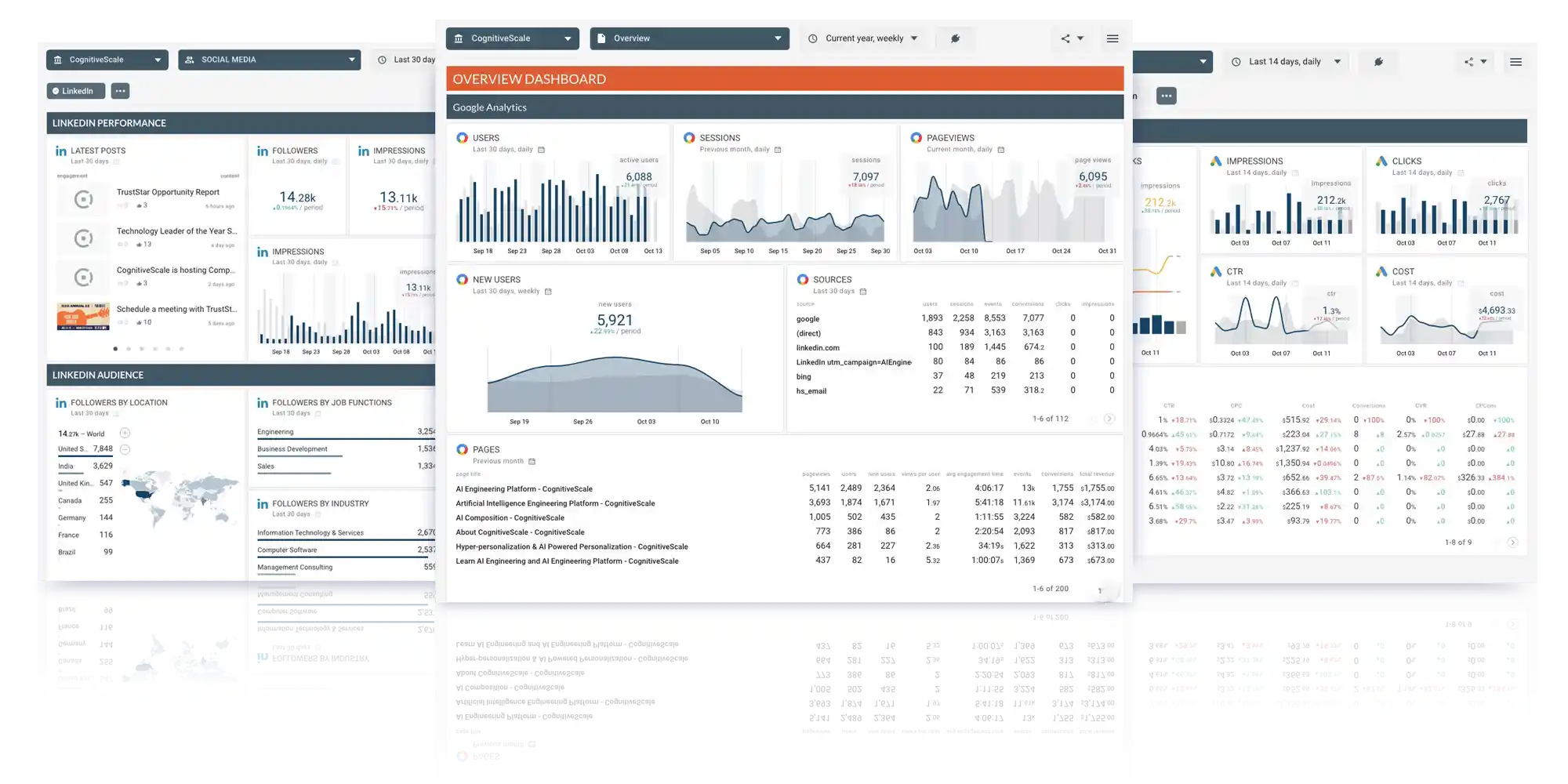This screenshot has height=784, width=1568.
Task: Click ellipsis button in Ads window
Action: [x=1166, y=96]
